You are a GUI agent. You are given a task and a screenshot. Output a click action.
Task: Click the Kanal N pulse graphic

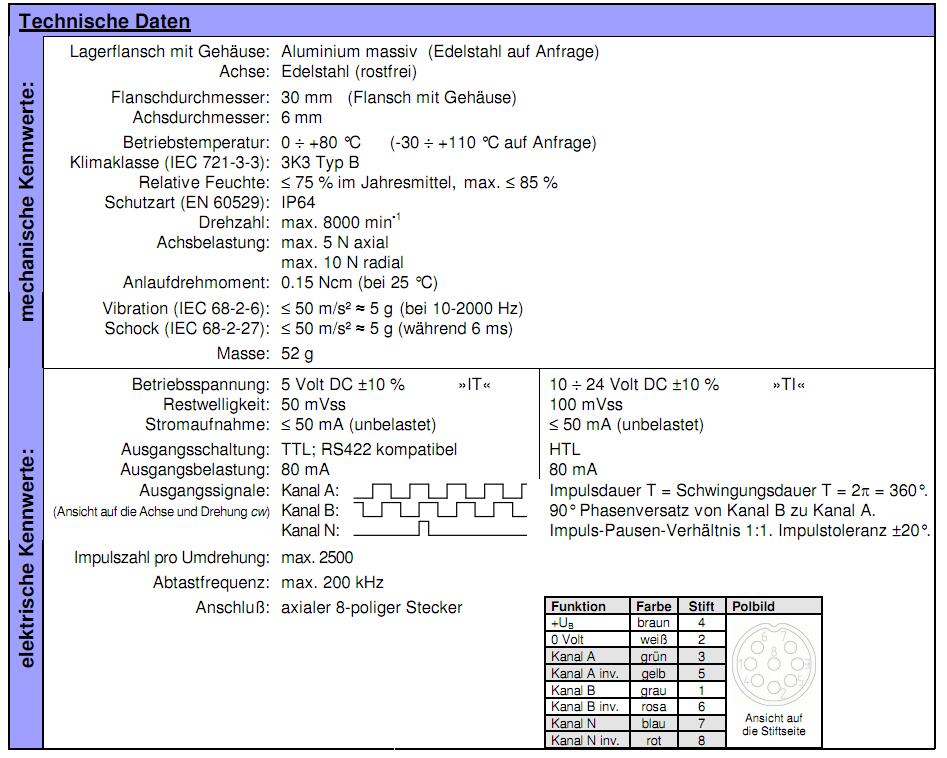coord(440,529)
